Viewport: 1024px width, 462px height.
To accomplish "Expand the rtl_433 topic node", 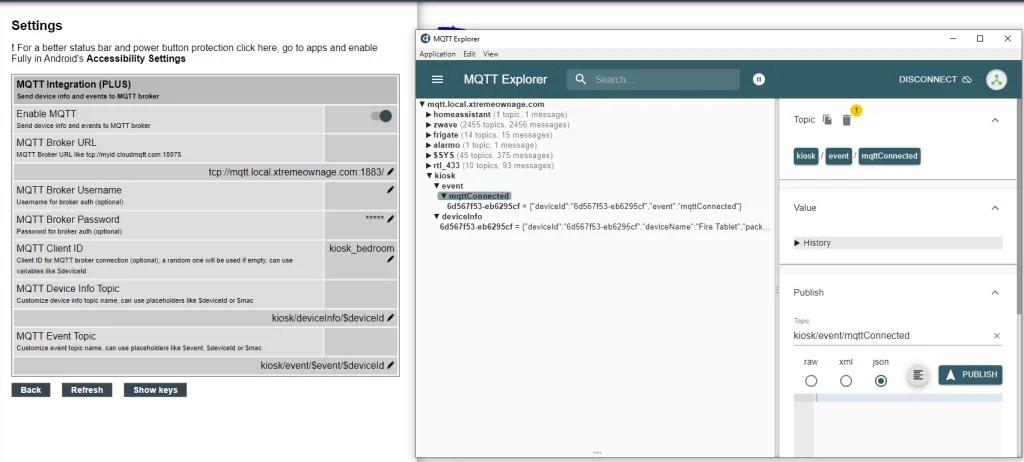I will [429, 166].
